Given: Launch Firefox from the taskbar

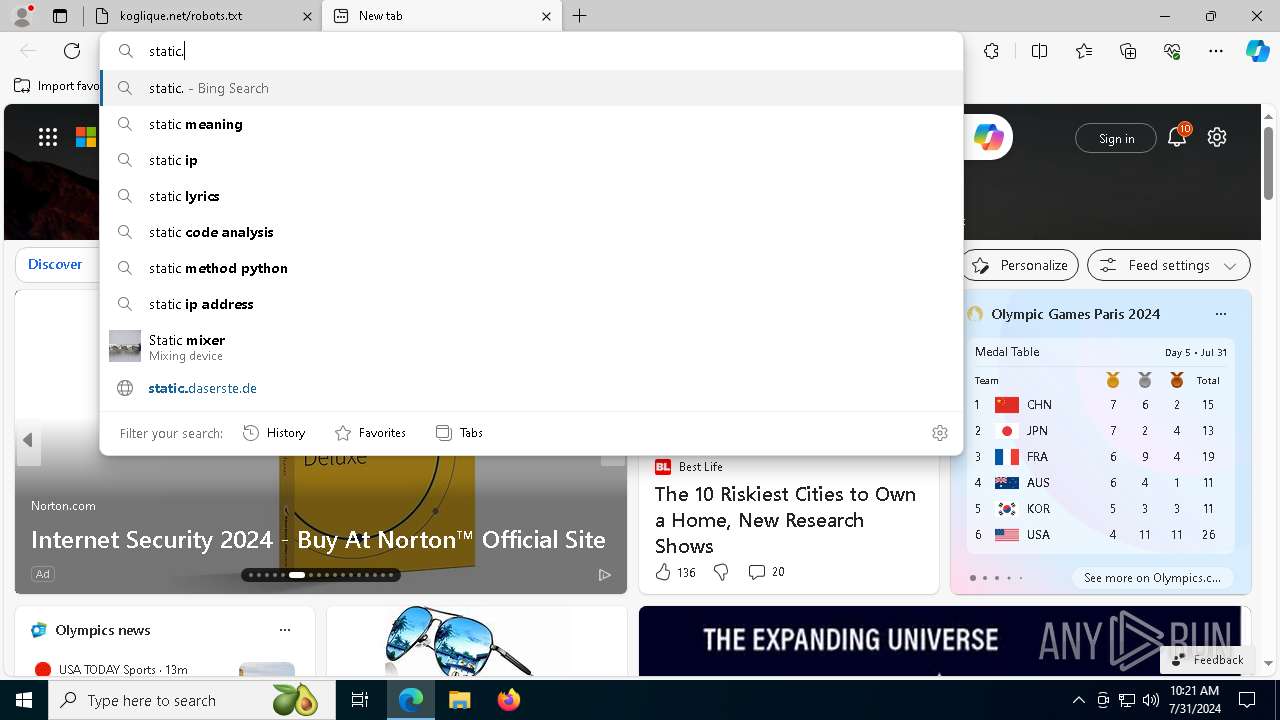Looking at the screenshot, I should 509,700.
